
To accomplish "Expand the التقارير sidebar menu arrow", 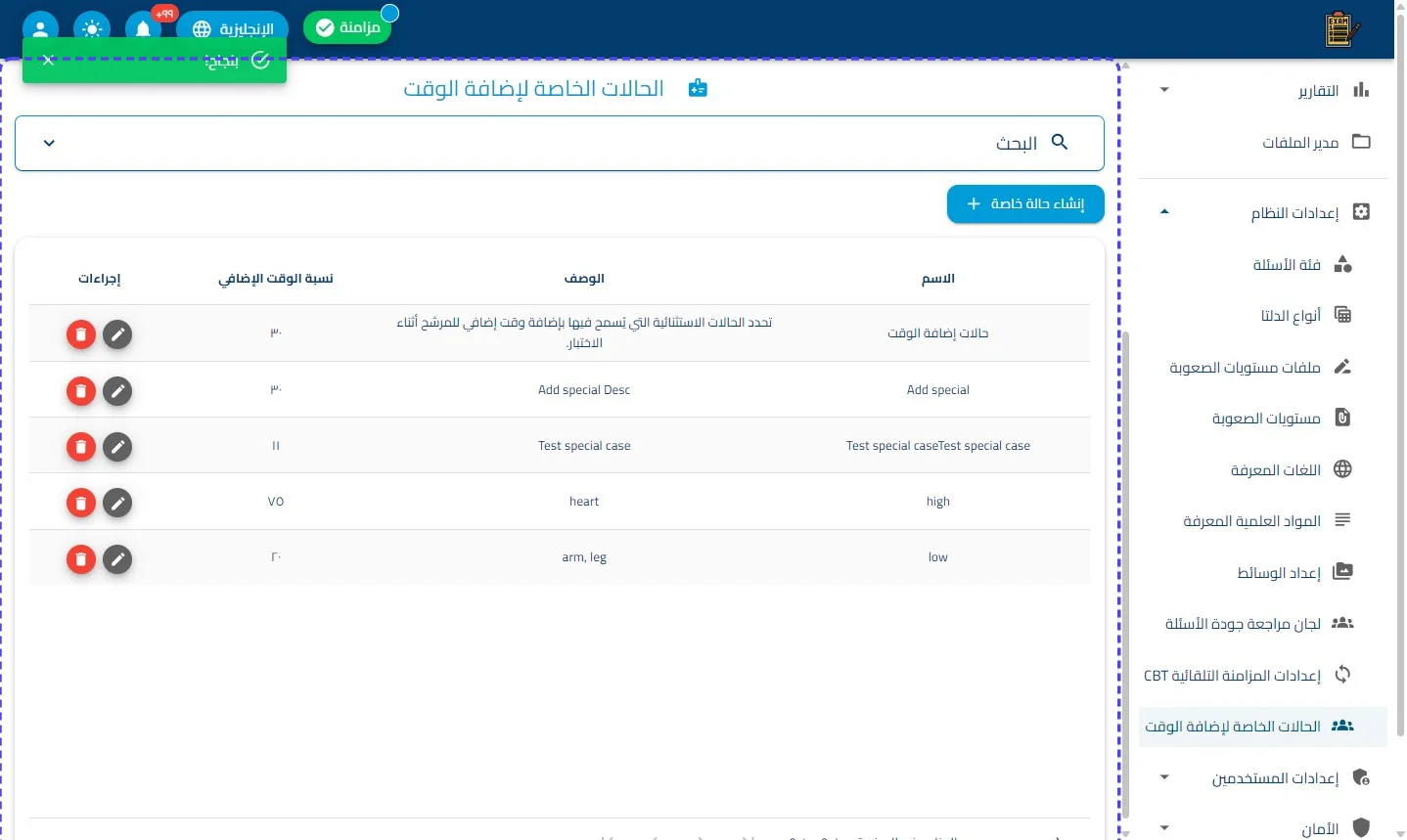I will coord(1164,90).
